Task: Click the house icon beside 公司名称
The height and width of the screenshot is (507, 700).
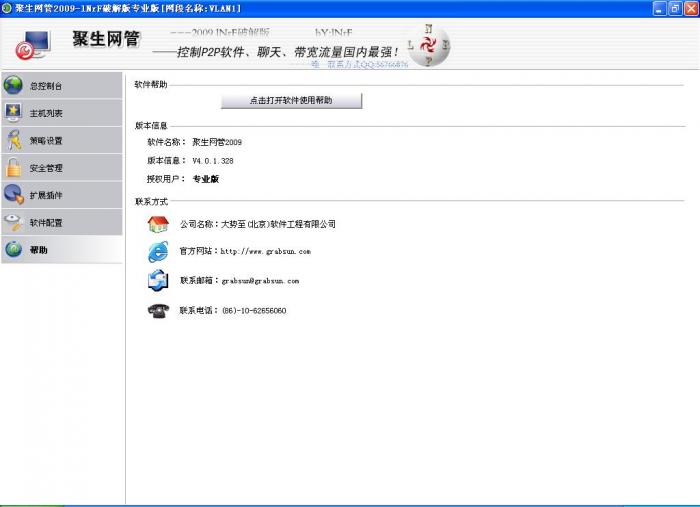Action: (158, 224)
